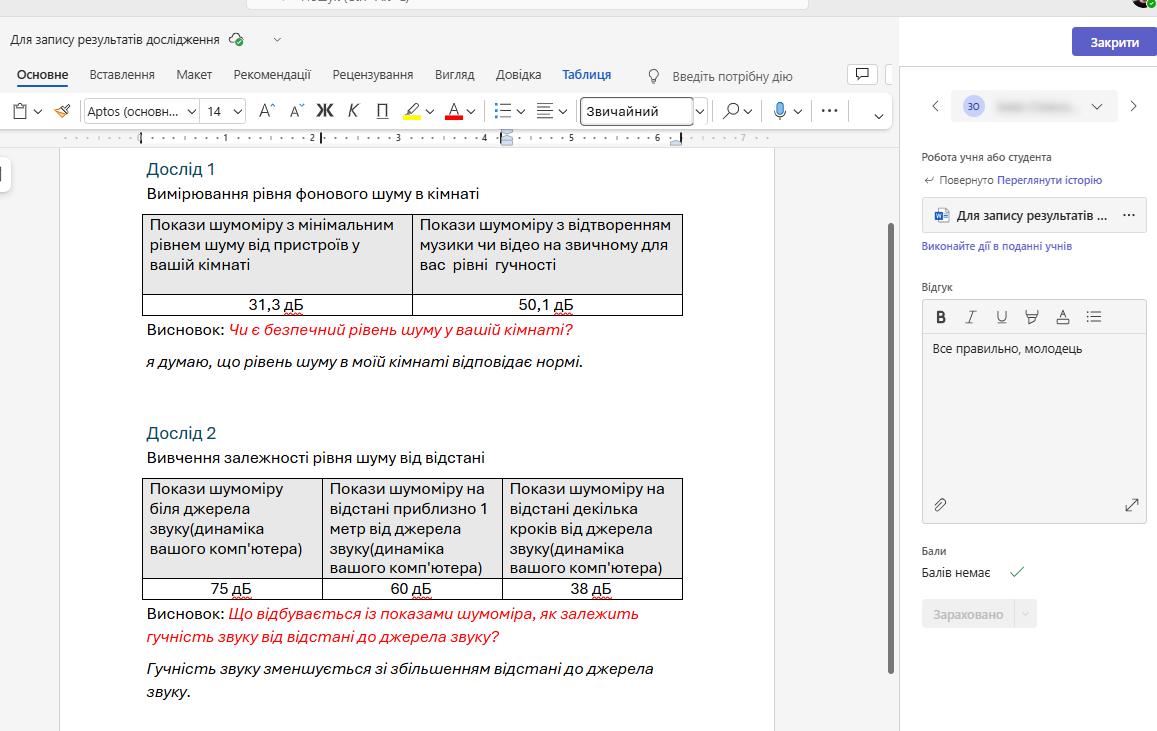Open file options three dots
The height and width of the screenshot is (731, 1157).
click(1129, 215)
